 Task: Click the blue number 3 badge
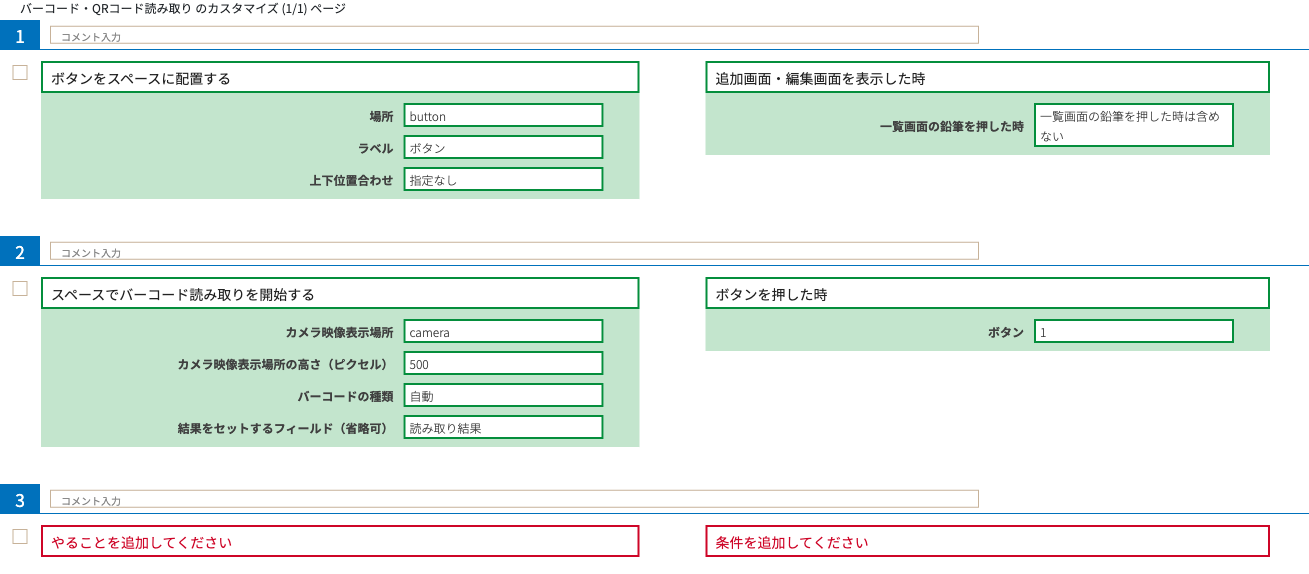coord(20,500)
